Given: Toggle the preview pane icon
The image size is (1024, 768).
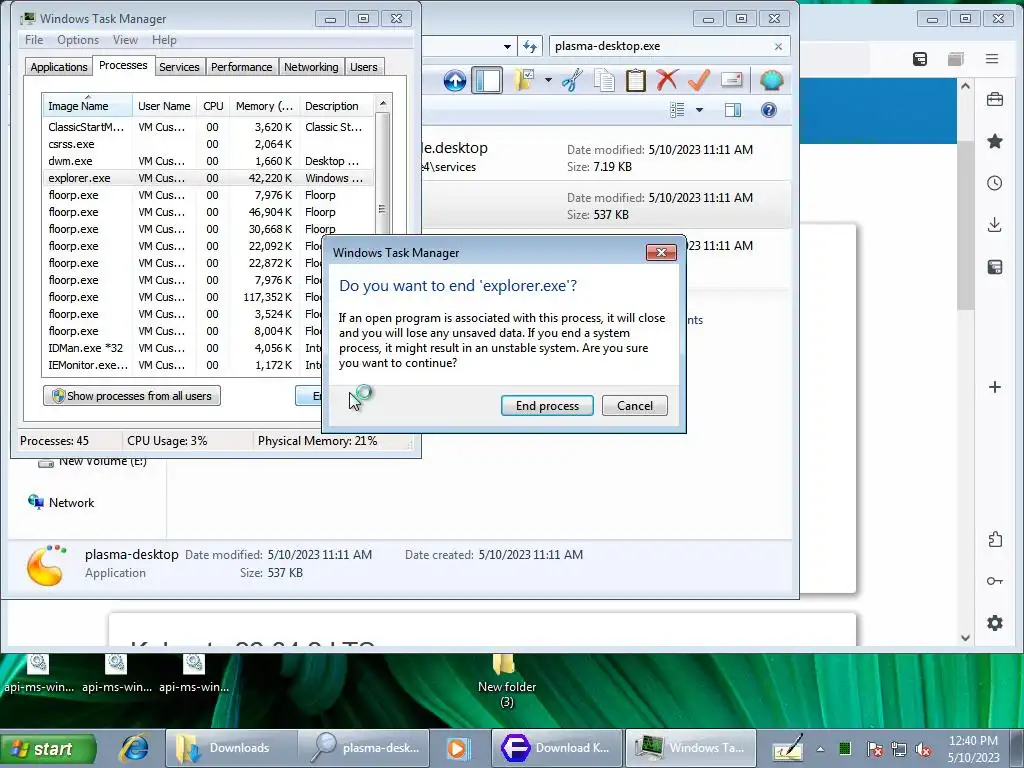Looking at the screenshot, I should click(733, 110).
